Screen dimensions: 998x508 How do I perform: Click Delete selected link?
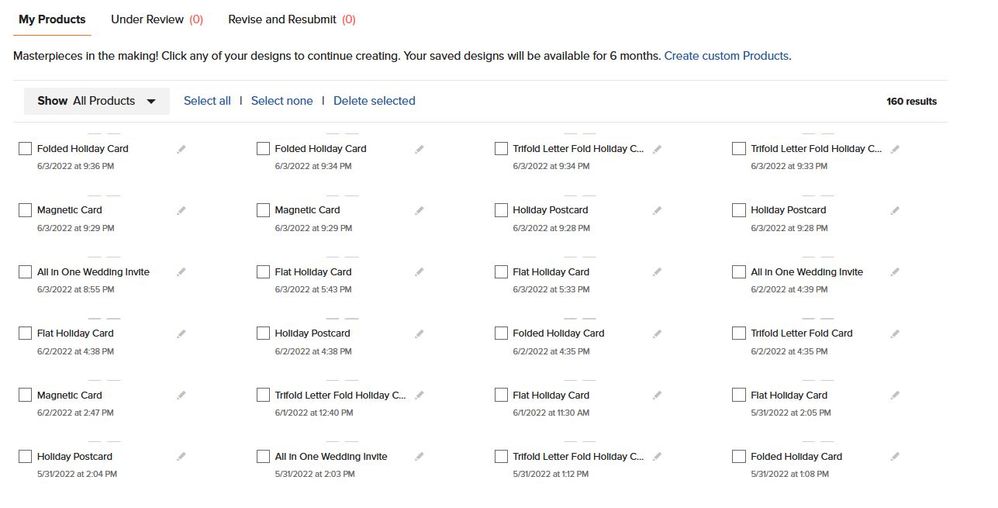(x=374, y=101)
